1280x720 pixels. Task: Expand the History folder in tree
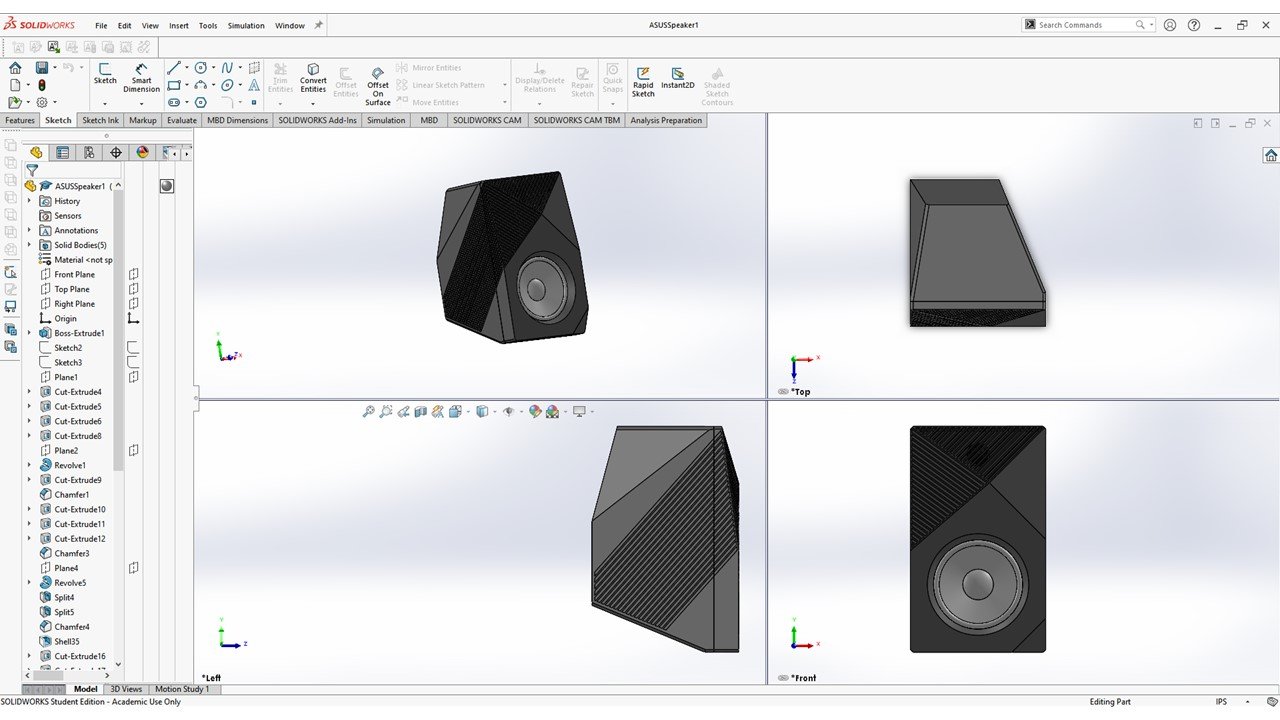[29, 201]
